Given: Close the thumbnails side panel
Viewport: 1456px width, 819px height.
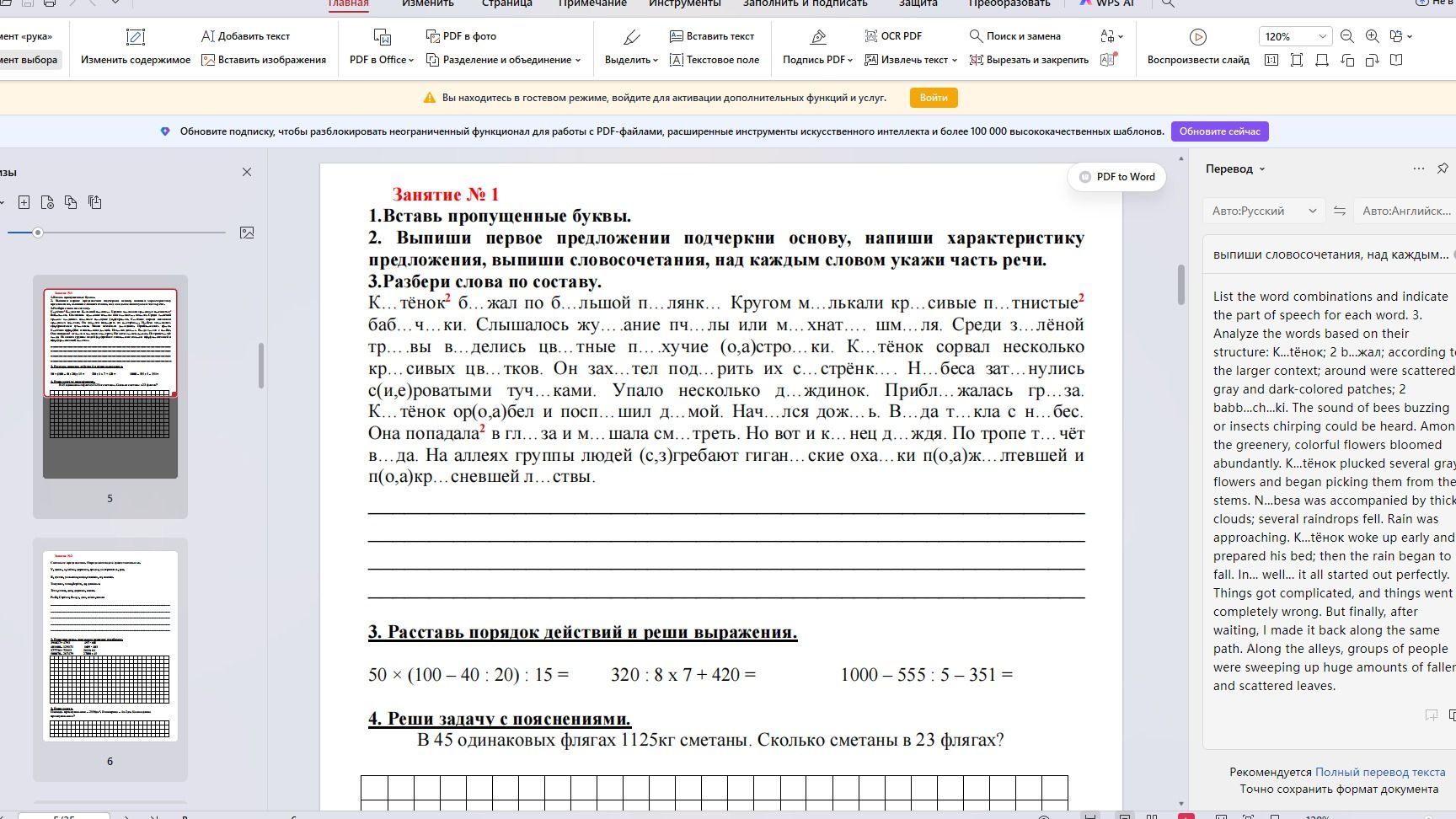Looking at the screenshot, I should [247, 172].
